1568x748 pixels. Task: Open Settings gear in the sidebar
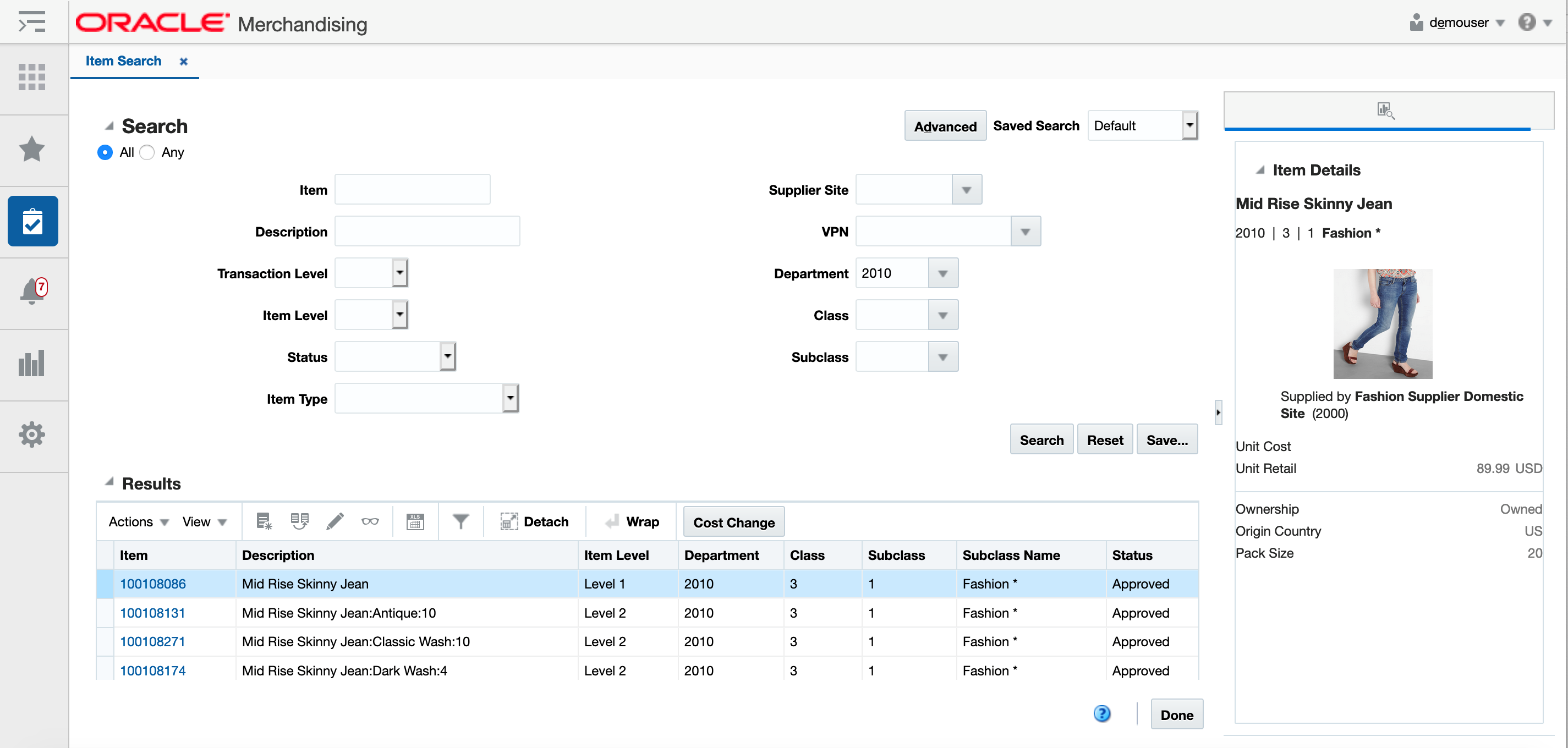tap(32, 434)
